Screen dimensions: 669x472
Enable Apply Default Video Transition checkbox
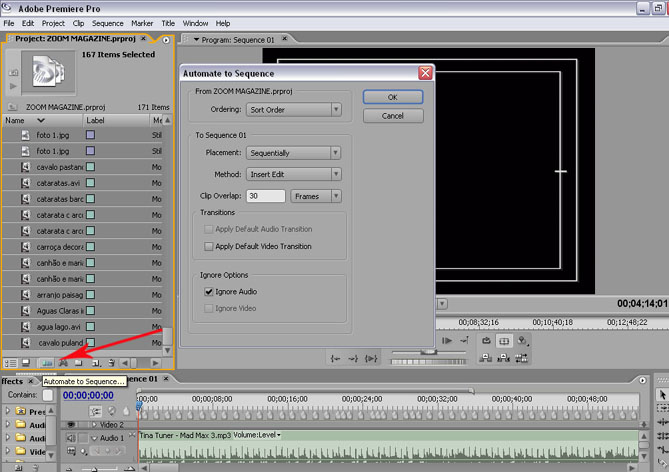(209, 246)
